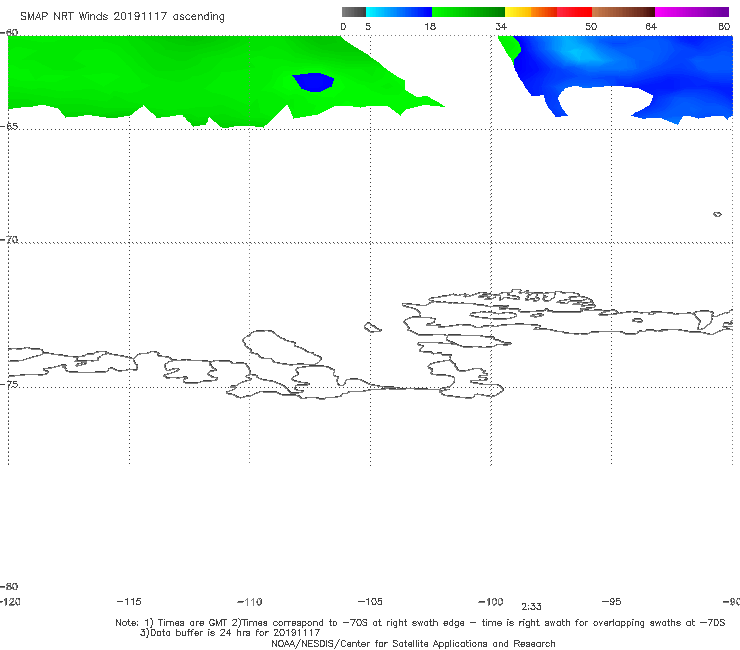Click the 'Data buffer is 24 hrs' note line
Image resolution: width=740 pixels, height=650 pixels.
pos(230,633)
